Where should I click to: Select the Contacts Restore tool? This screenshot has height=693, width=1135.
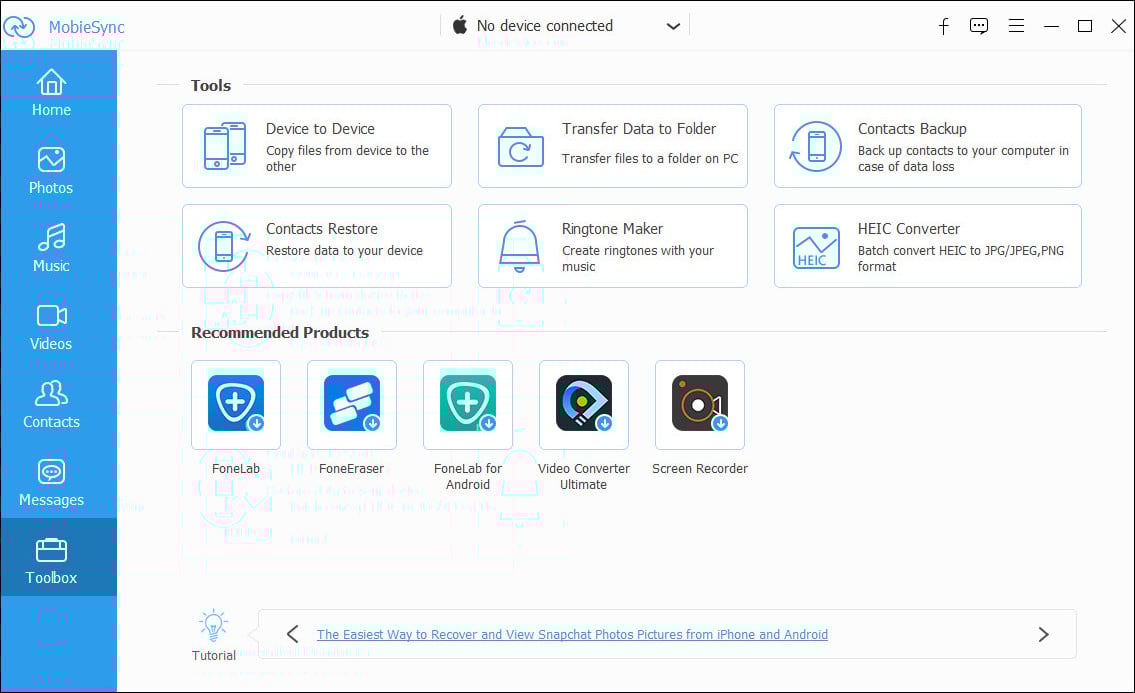tap(316, 246)
